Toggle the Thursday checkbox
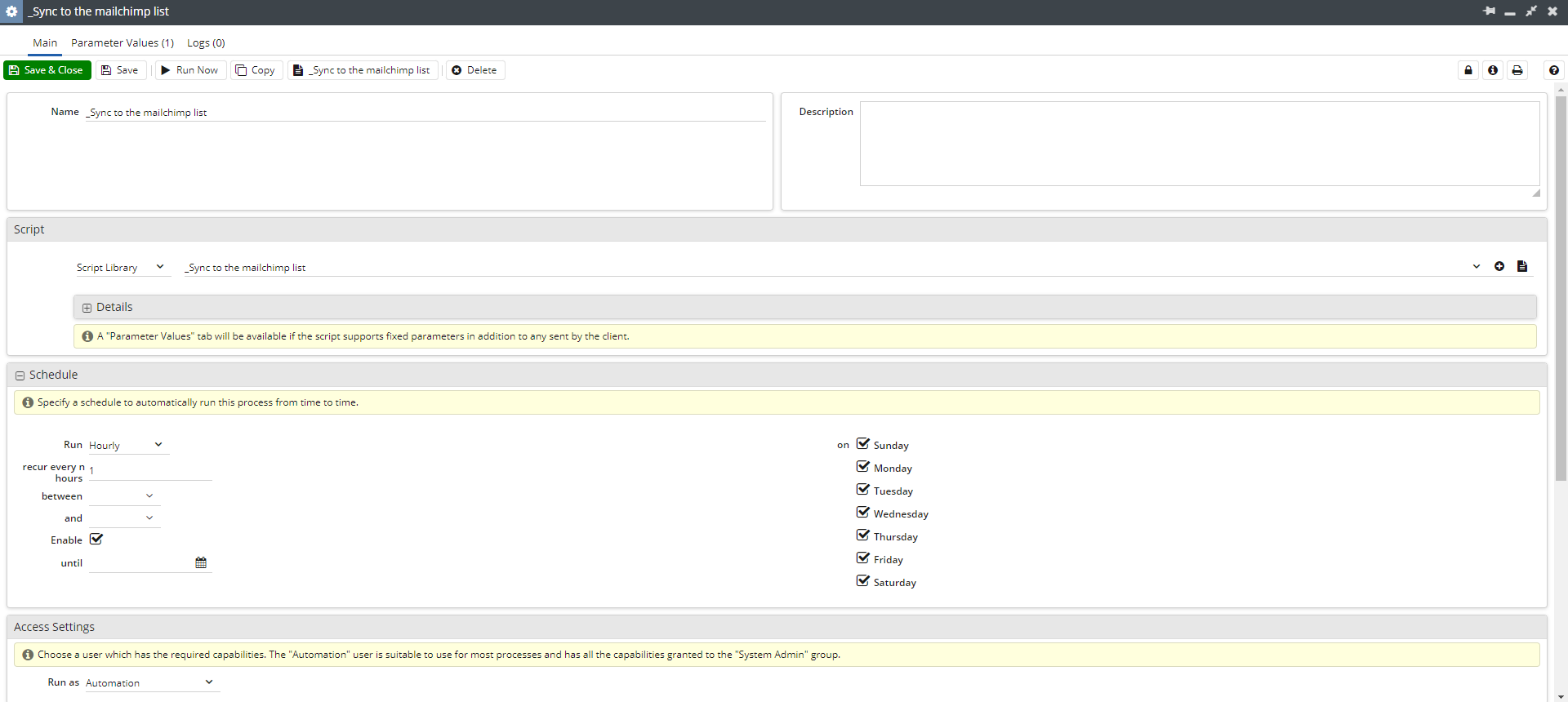 (x=862, y=535)
